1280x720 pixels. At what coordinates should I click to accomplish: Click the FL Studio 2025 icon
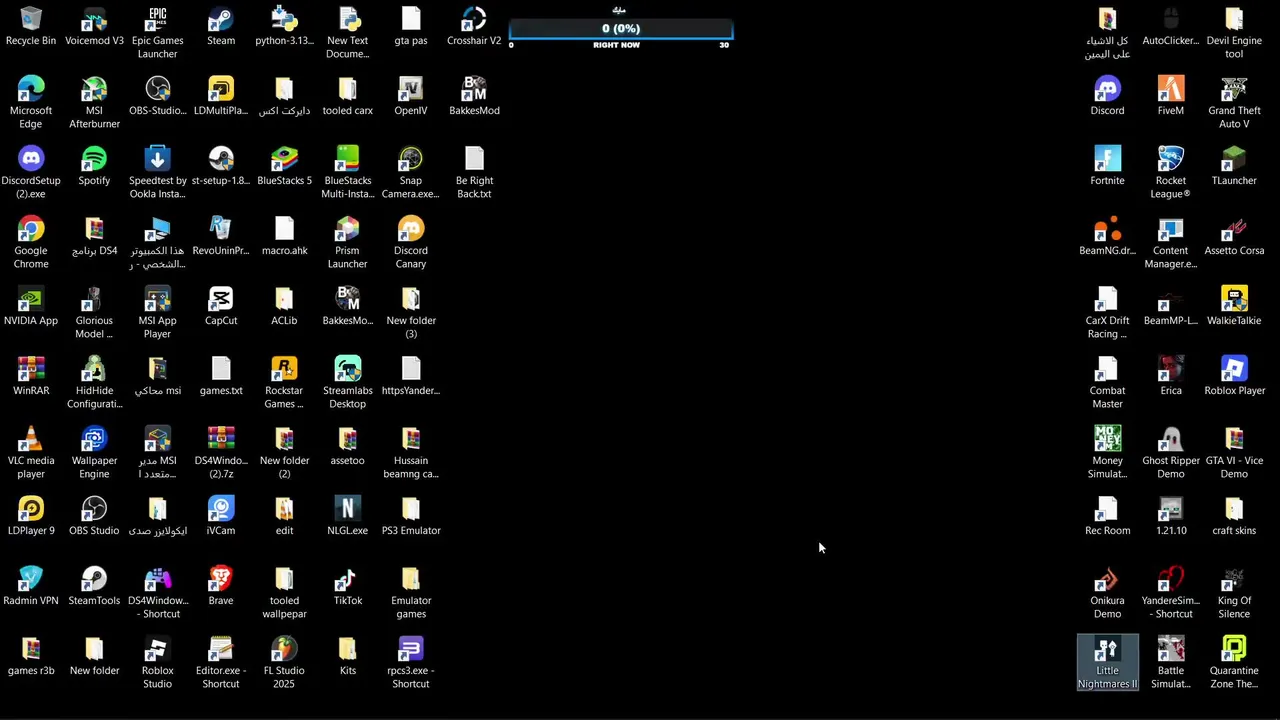click(x=284, y=663)
